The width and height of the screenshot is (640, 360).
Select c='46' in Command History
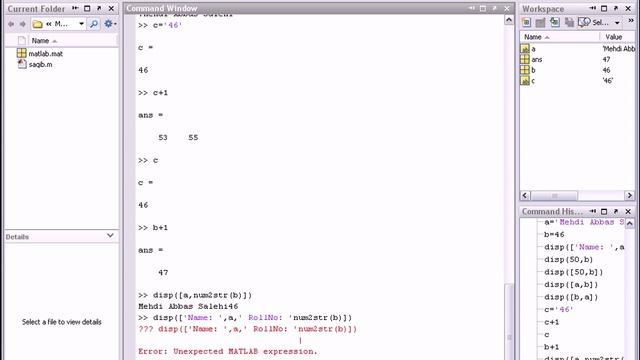click(x=558, y=310)
